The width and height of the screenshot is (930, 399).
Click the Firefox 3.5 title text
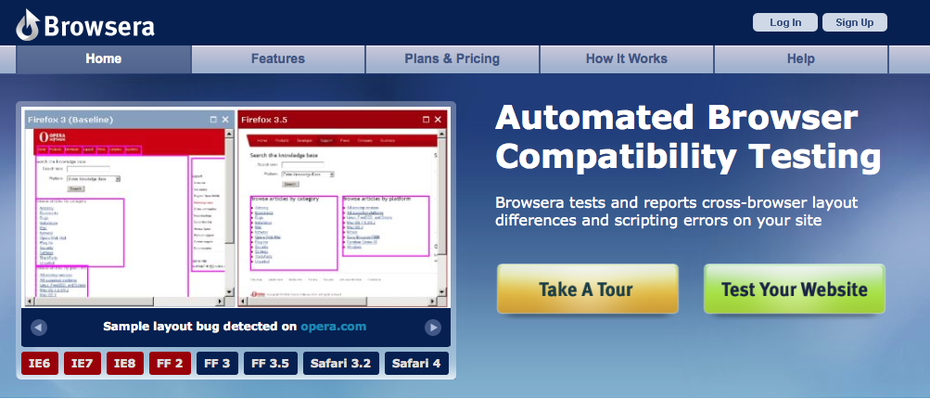(264, 120)
